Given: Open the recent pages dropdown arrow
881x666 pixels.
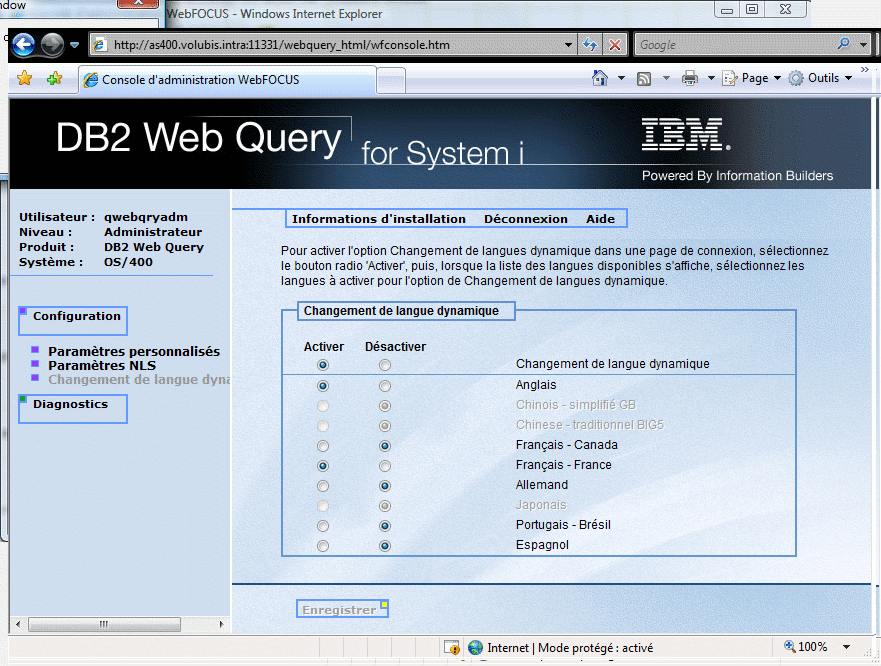Looking at the screenshot, I should 74,45.
